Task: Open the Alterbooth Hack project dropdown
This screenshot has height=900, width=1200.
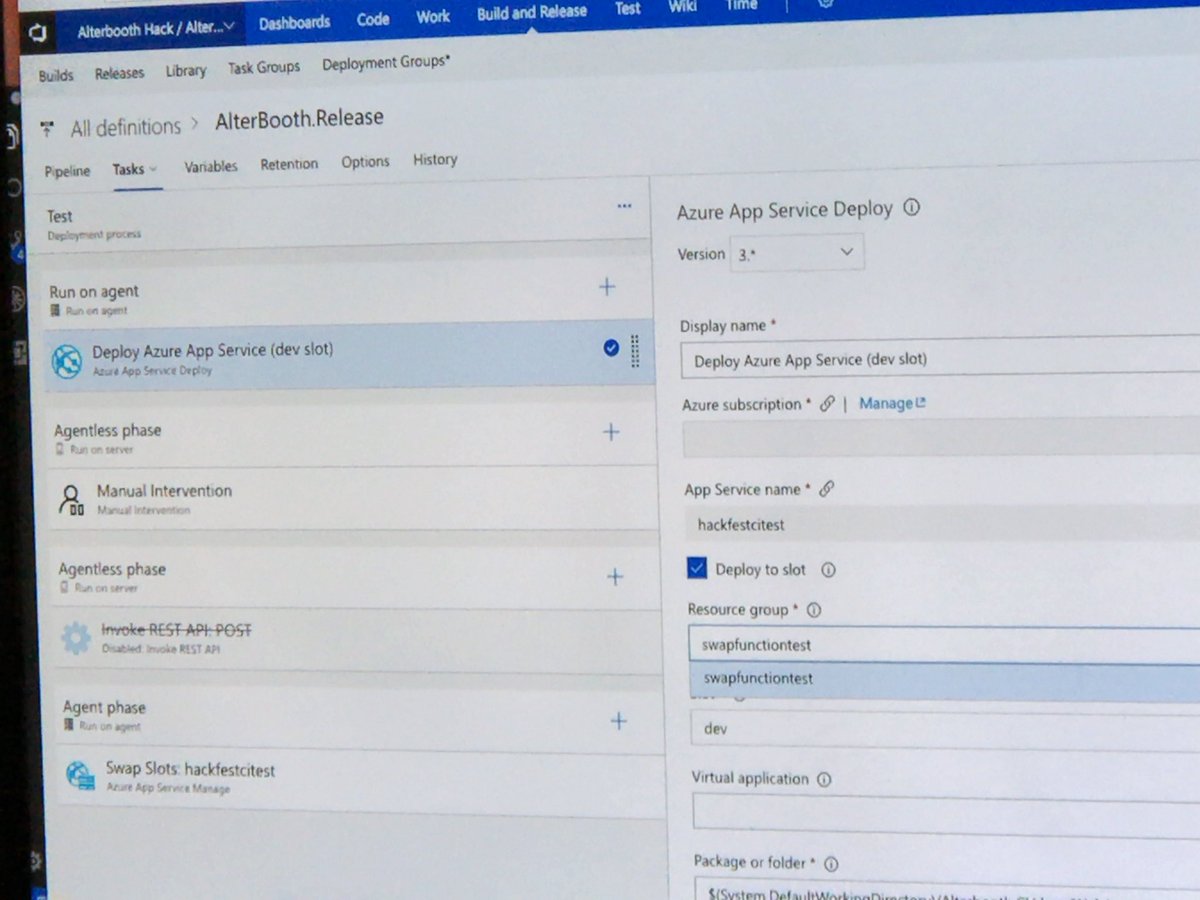Action: click(x=156, y=27)
